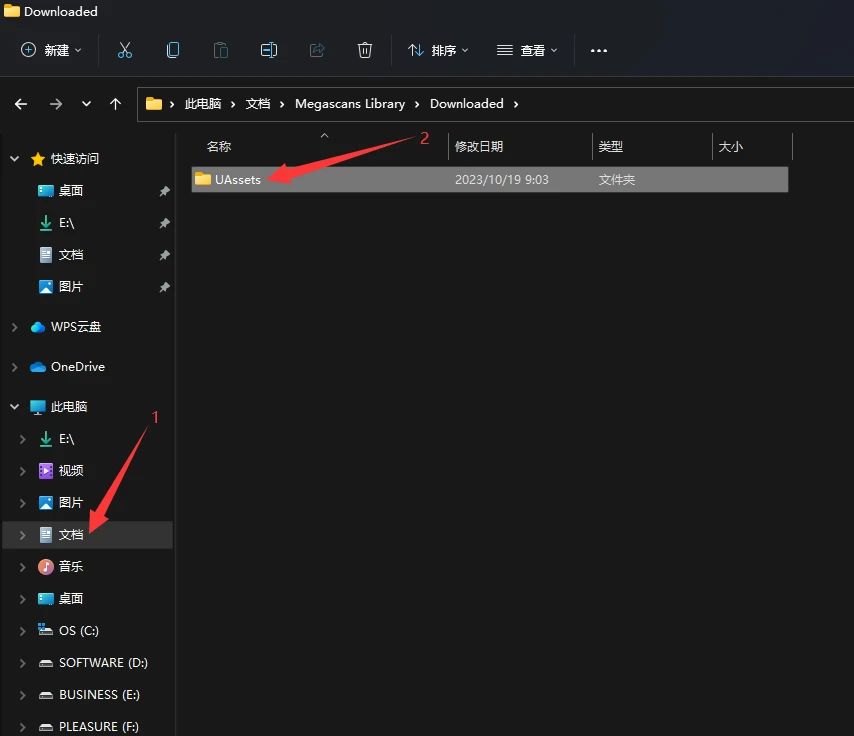The image size is (854, 736).
Task: Click the Paste clipboard icon
Action: (221, 50)
